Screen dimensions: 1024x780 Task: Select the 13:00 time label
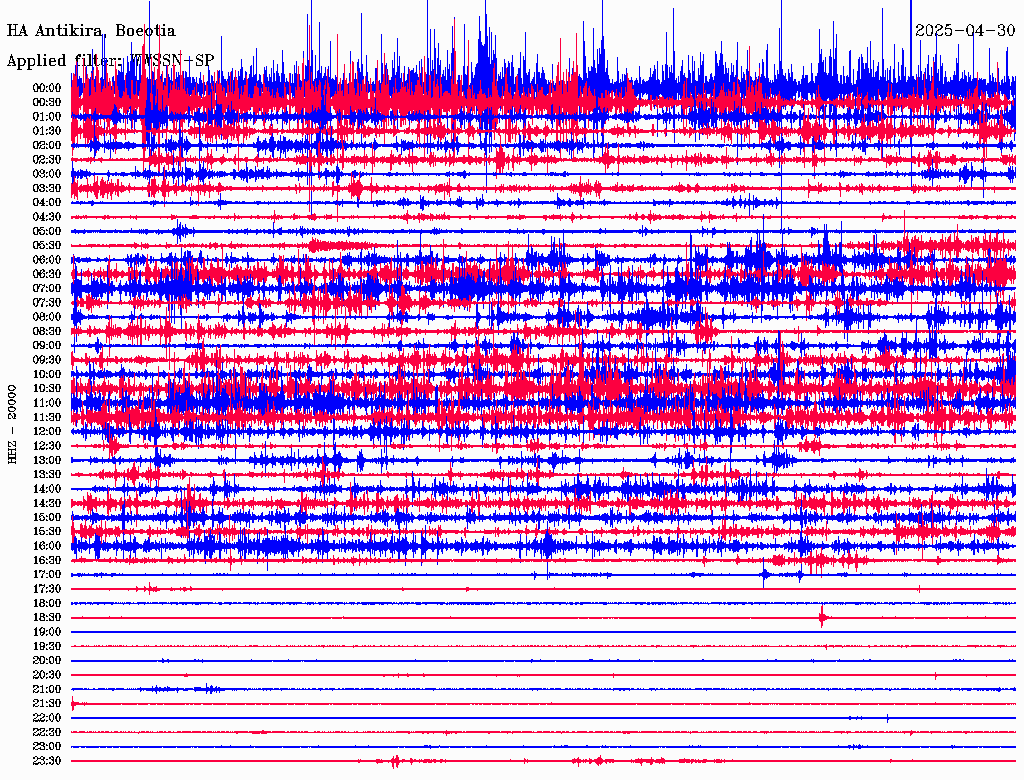coord(47,461)
